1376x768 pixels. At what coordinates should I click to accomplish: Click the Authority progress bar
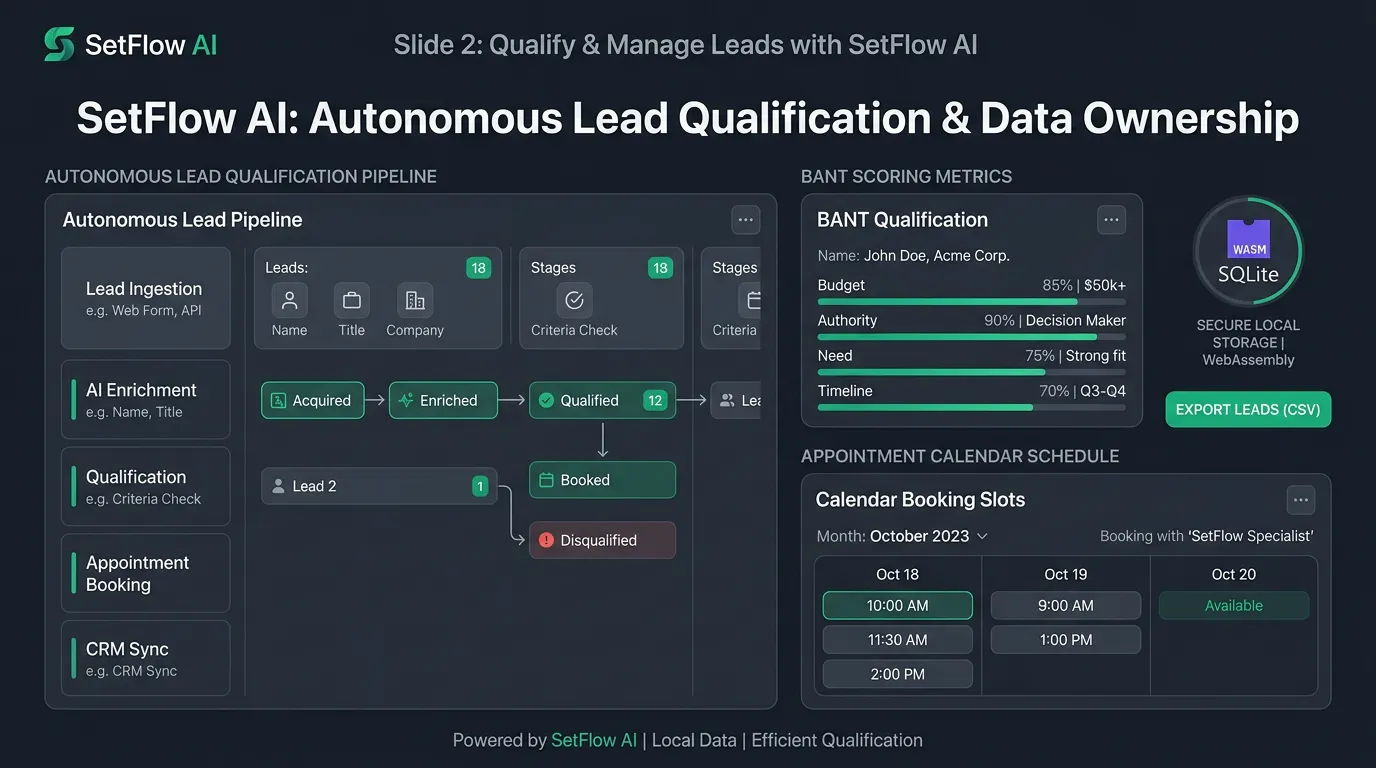click(972, 337)
